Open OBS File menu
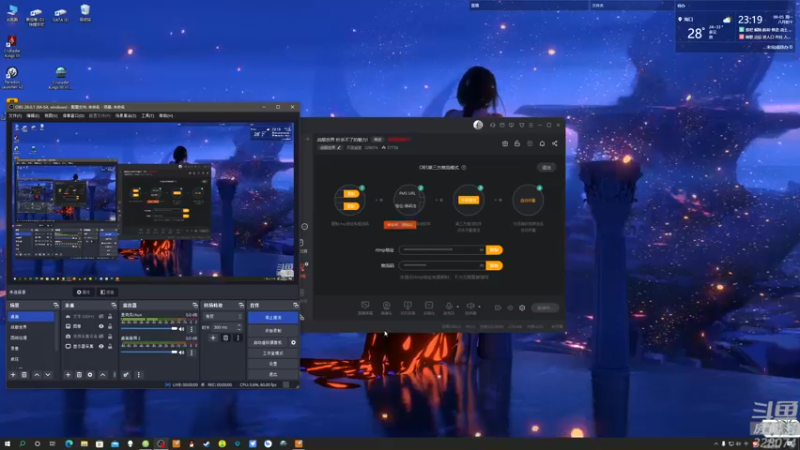 (15, 116)
